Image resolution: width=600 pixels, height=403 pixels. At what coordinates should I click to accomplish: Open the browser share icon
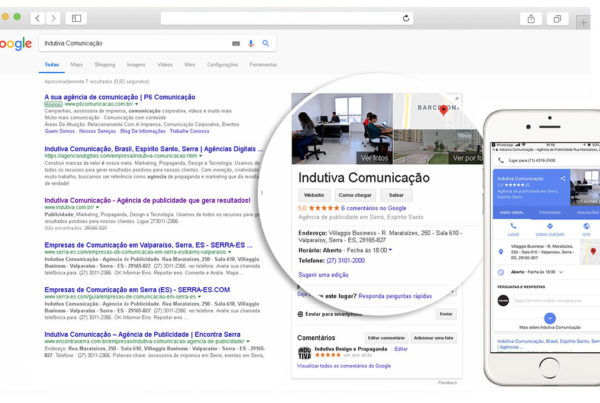531,18
